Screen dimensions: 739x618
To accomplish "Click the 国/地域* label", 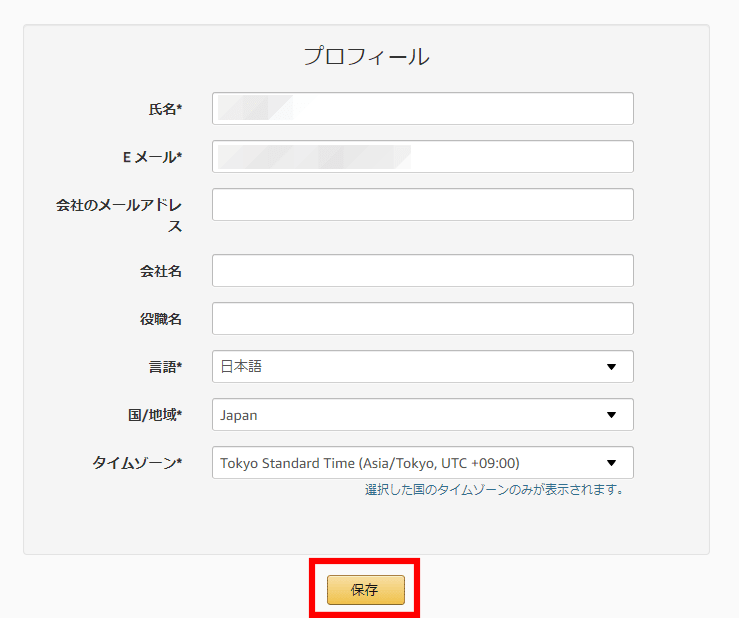I will (x=155, y=415).
